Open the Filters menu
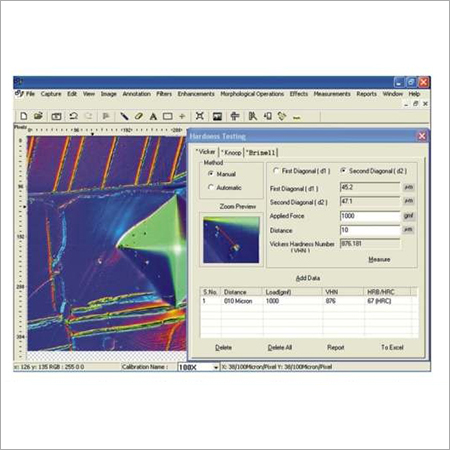This screenshot has height=450, width=450. pyautogui.click(x=164, y=94)
